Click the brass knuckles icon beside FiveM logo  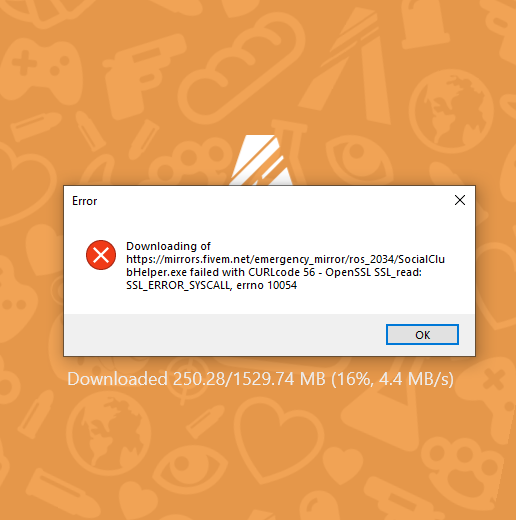pos(190,162)
